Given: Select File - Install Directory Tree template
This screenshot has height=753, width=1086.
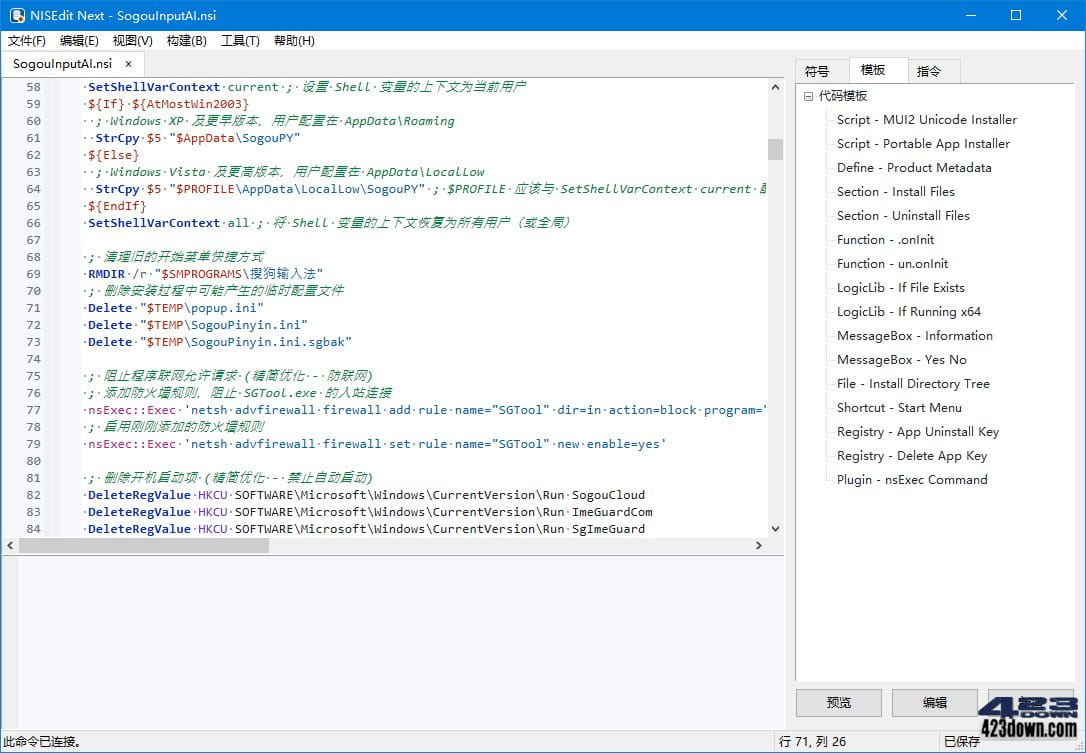Looking at the screenshot, I should point(913,384).
